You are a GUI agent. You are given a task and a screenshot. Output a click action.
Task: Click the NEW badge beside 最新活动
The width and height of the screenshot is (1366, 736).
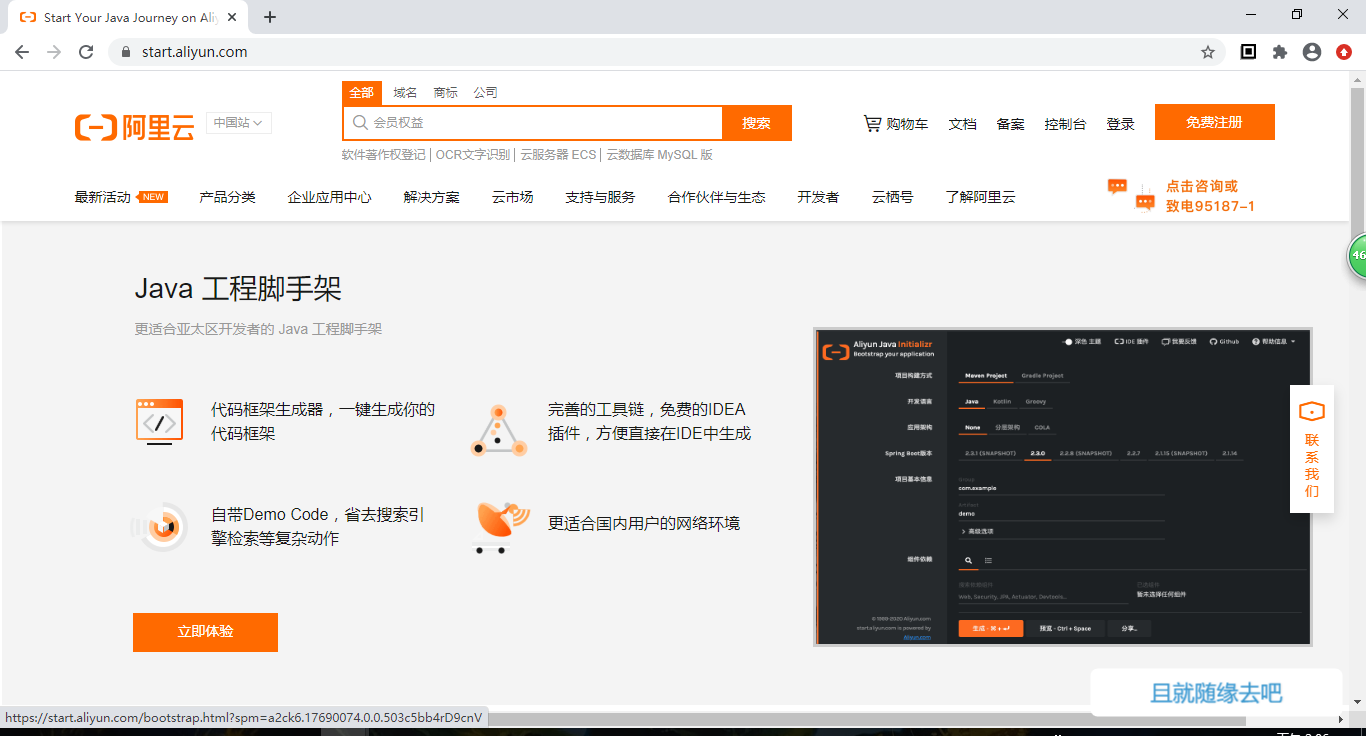click(x=153, y=197)
